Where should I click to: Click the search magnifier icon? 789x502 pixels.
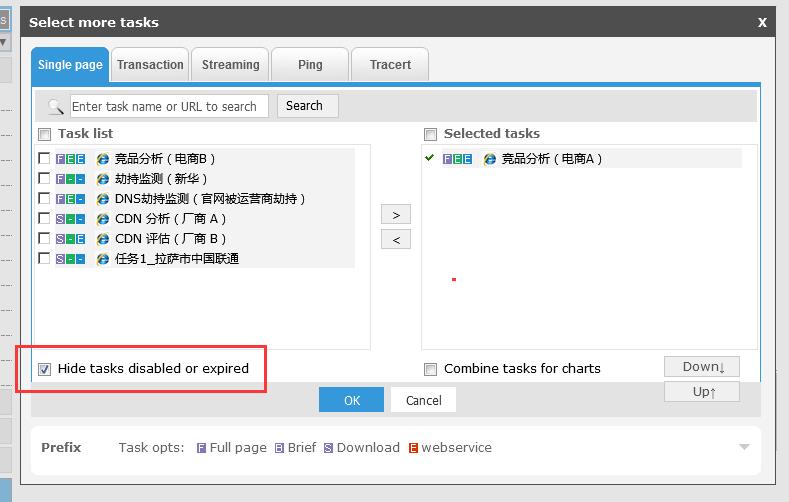tap(56, 106)
